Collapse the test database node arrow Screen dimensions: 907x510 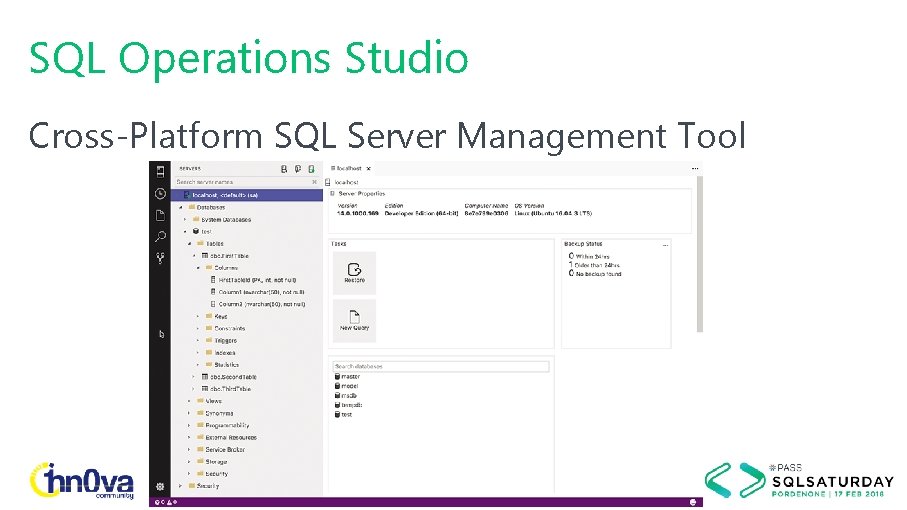185,231
